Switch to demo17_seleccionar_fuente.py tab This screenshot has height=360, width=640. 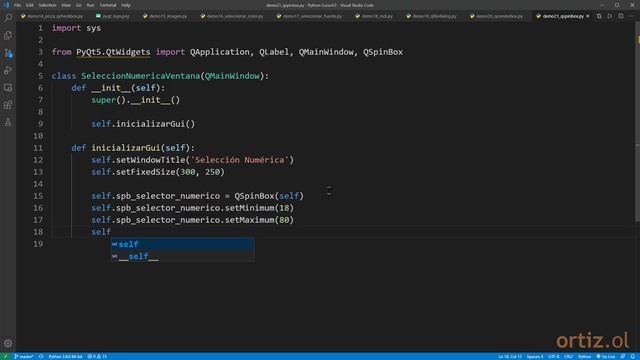tap(309, 16)
